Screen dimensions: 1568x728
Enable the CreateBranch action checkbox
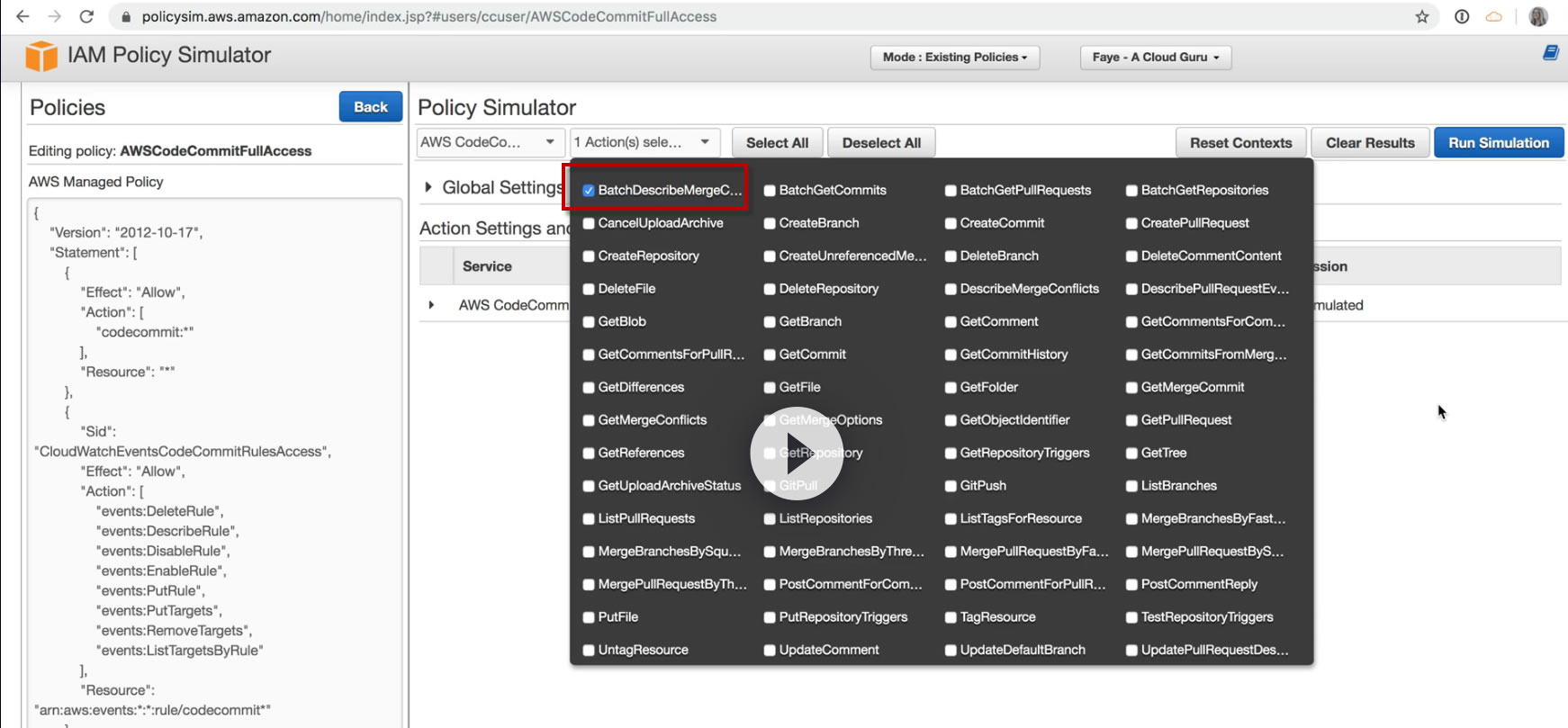pos(770,223)
